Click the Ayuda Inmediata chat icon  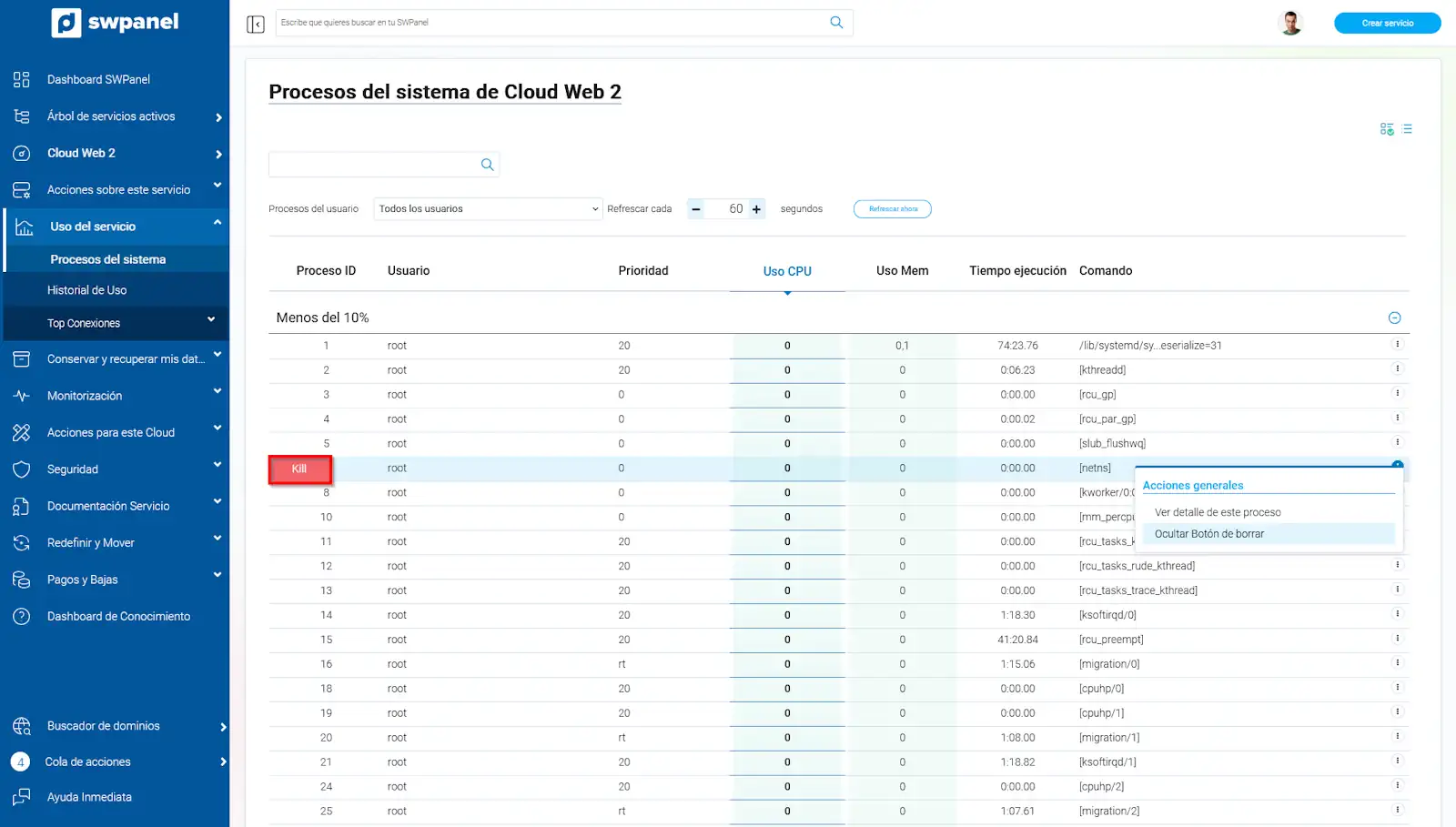tap(22, 797)
